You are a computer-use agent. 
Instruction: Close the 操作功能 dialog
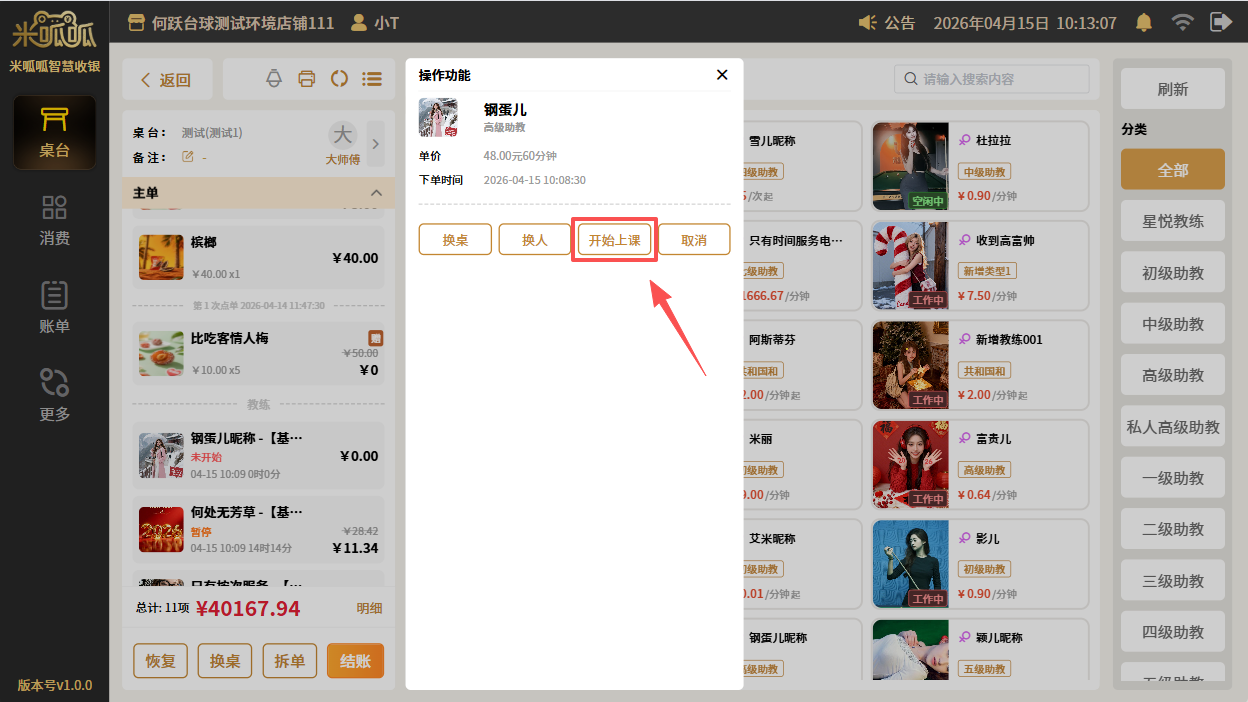pos(722,75)
